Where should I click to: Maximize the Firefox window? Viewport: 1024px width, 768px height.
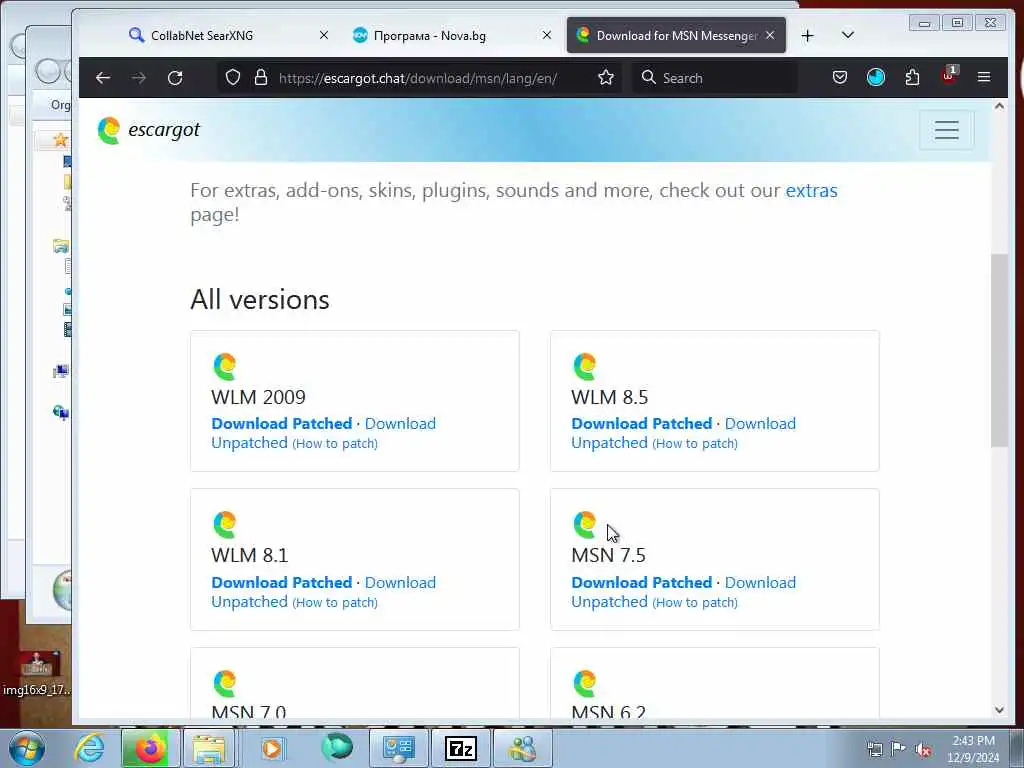(957, 23)
